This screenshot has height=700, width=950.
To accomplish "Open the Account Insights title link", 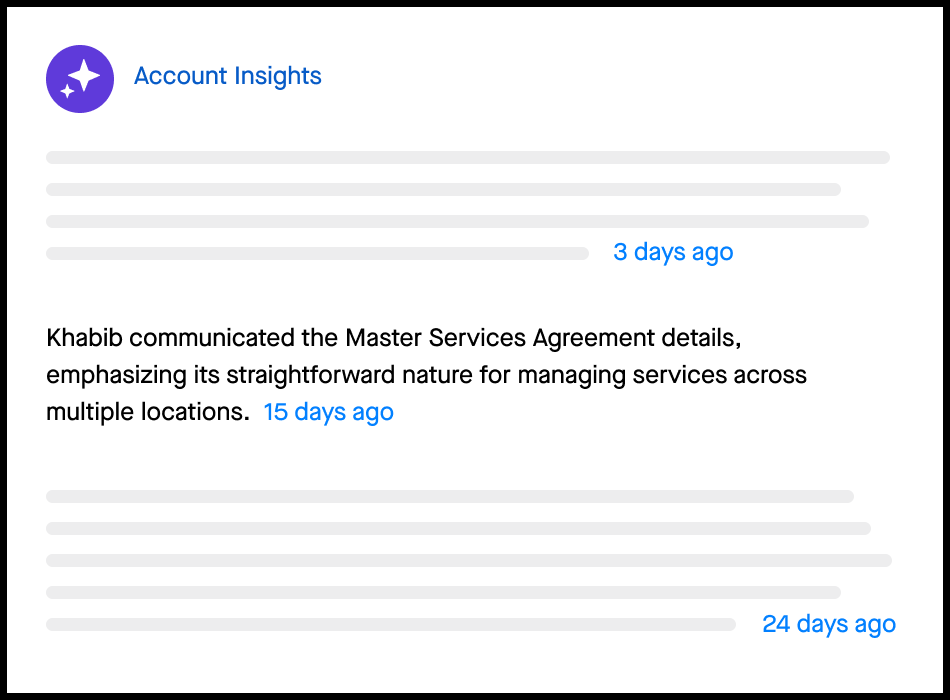I will coord(228,76).
